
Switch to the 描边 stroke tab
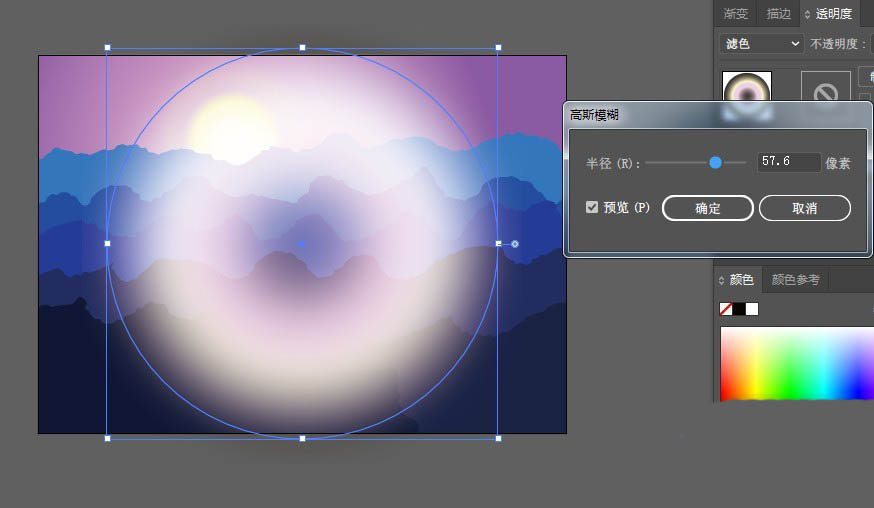click(779, 14)
